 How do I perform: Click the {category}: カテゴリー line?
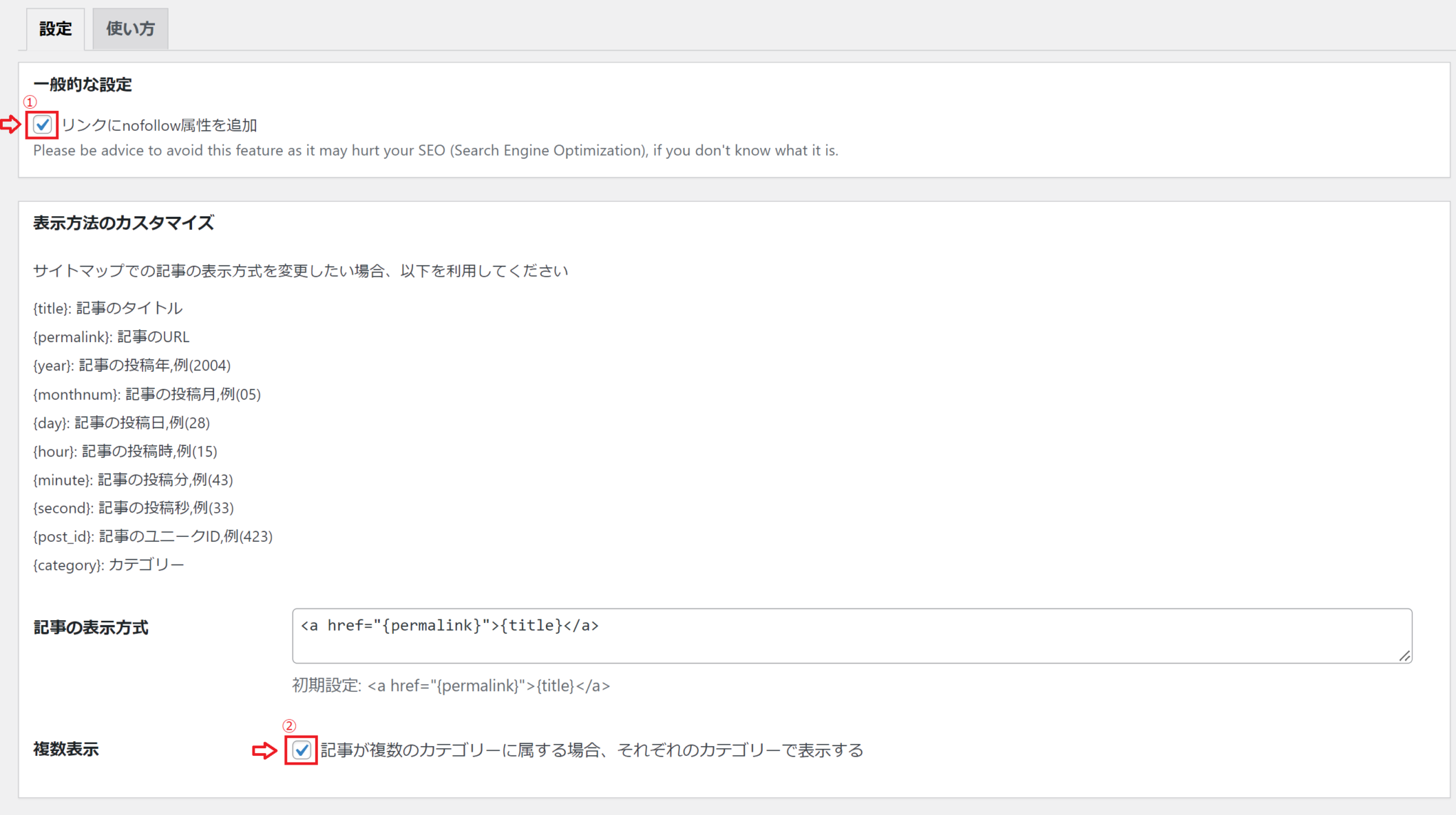[x=108, y=565]
